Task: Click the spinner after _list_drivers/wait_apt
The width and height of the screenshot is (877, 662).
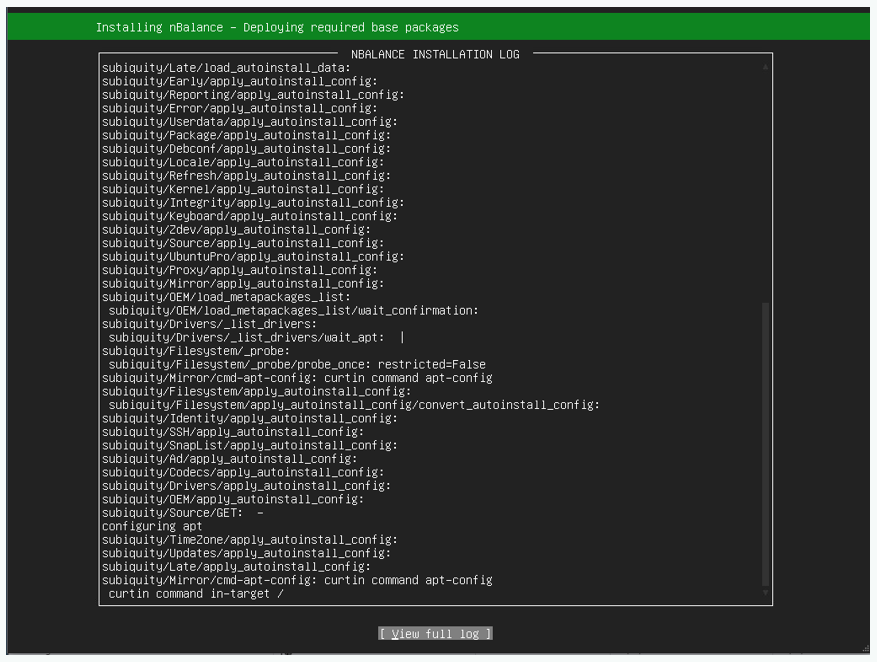Action: coord(402,338)
